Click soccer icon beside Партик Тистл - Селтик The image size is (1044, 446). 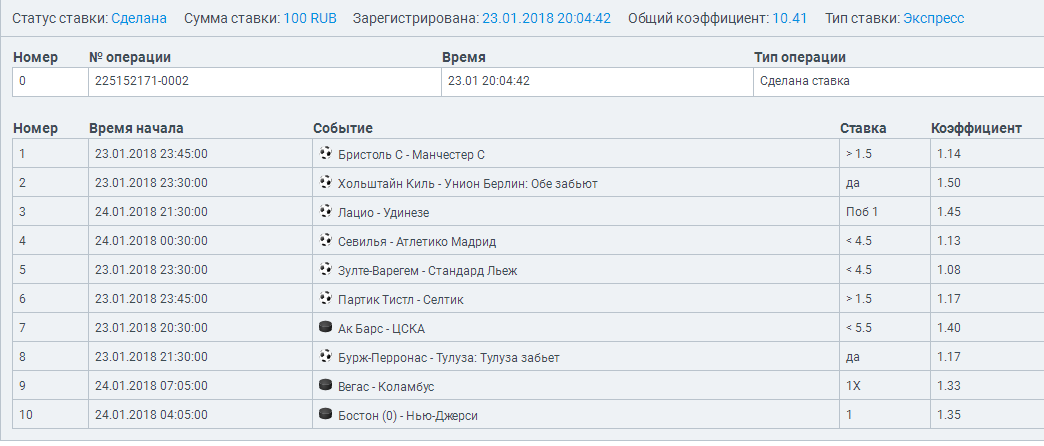[325, 299]
